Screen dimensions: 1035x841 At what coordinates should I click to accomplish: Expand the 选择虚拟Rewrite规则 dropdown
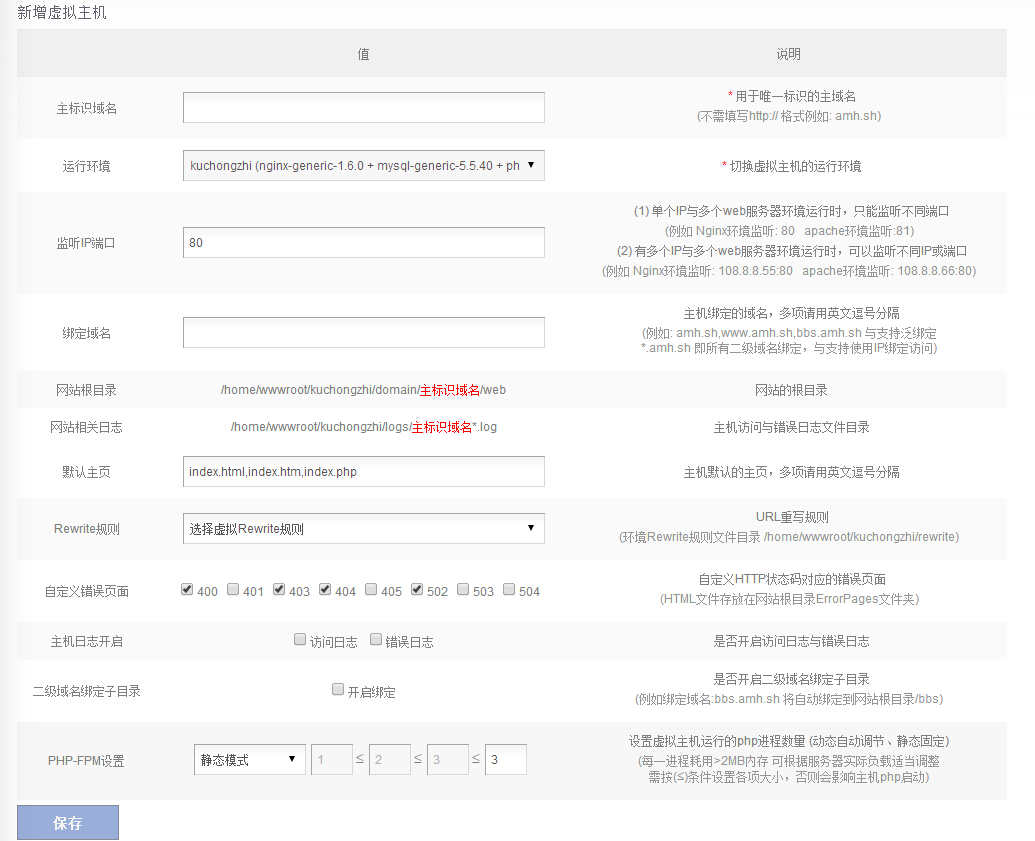click(363, 529)
